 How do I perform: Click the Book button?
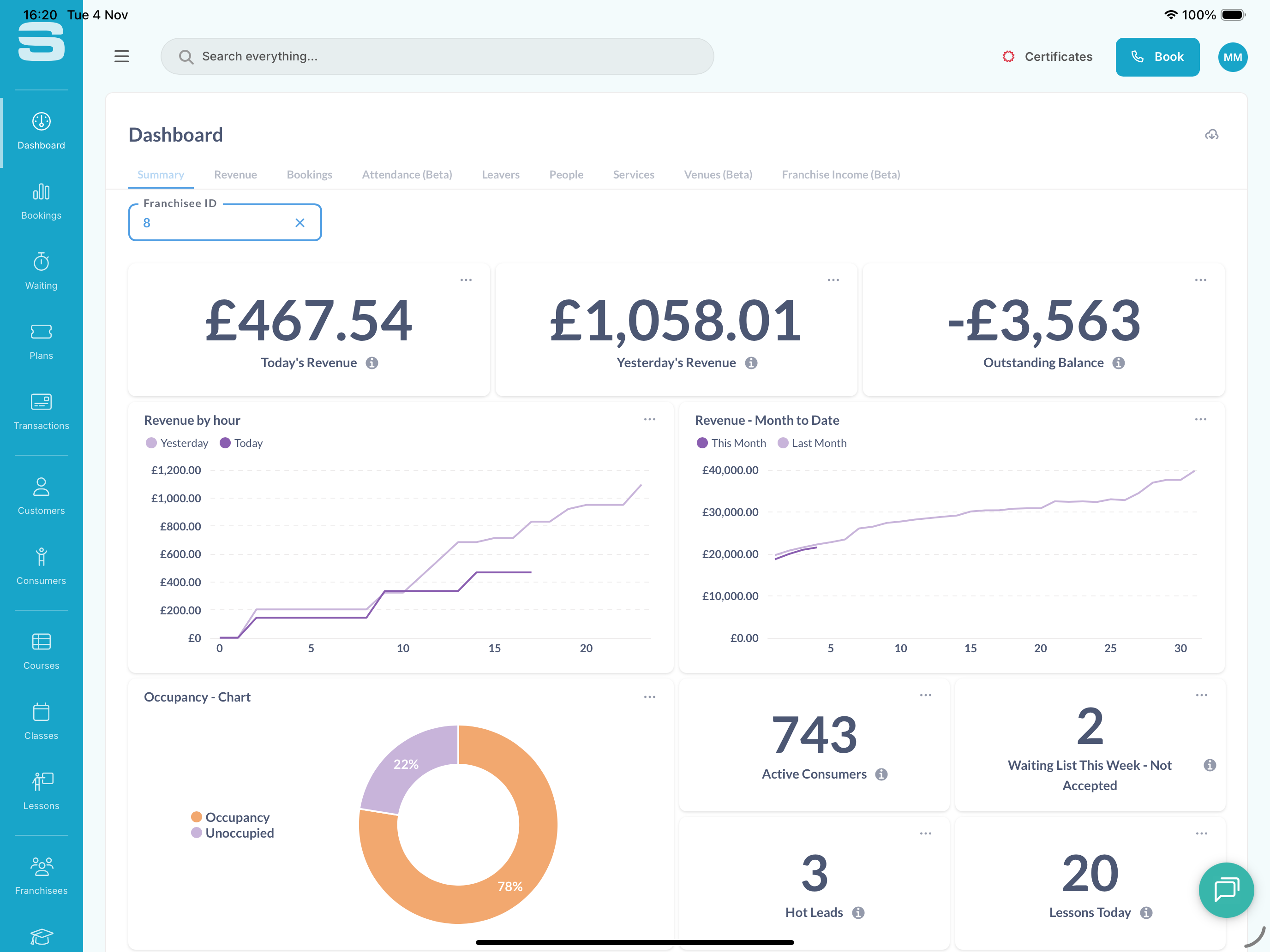pyautogui.click(x=1157, y=57)
